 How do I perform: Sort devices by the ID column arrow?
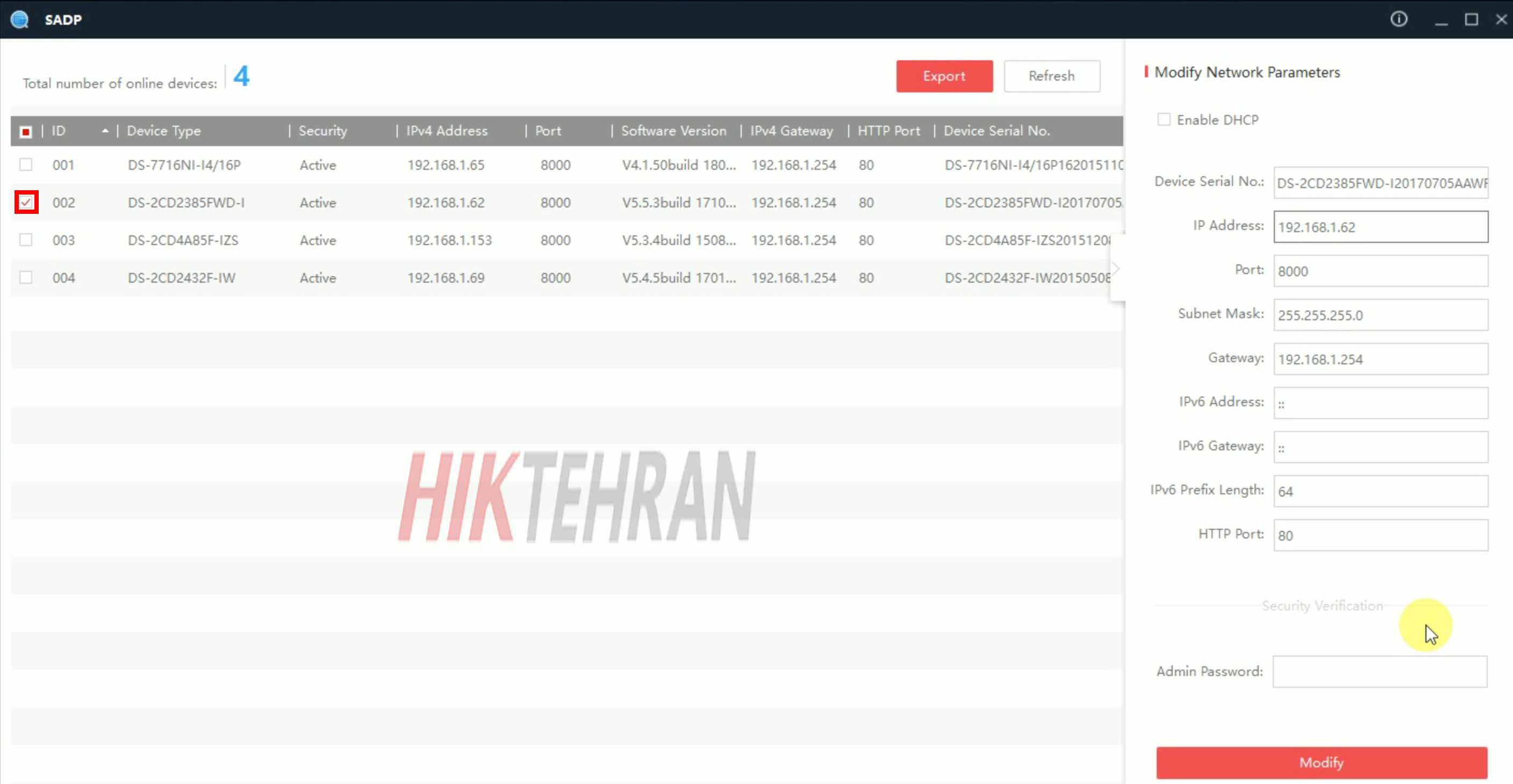105,131
